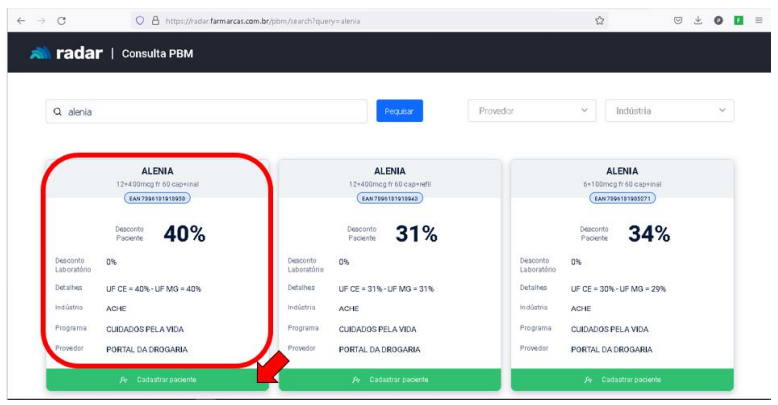Click the 31% patient discount value
Image resolution: width=778 pixels, height=405 pixels.
tap(416, 234)
